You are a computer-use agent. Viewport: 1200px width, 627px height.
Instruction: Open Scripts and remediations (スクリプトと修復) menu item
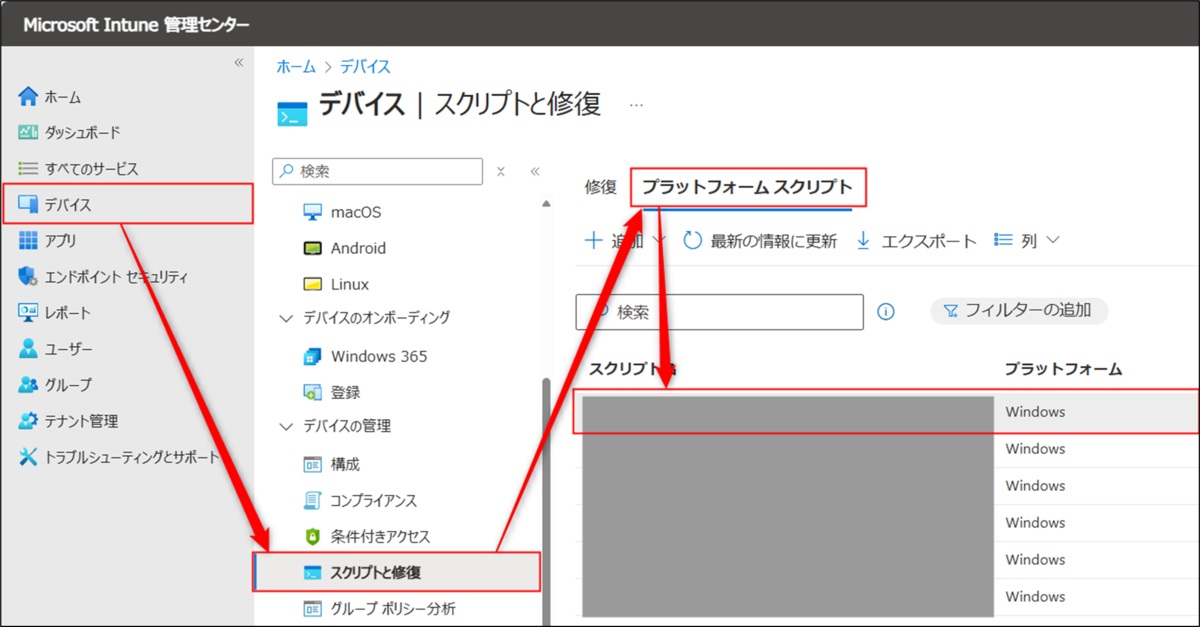pyautogui.click(x=398, y=573)
